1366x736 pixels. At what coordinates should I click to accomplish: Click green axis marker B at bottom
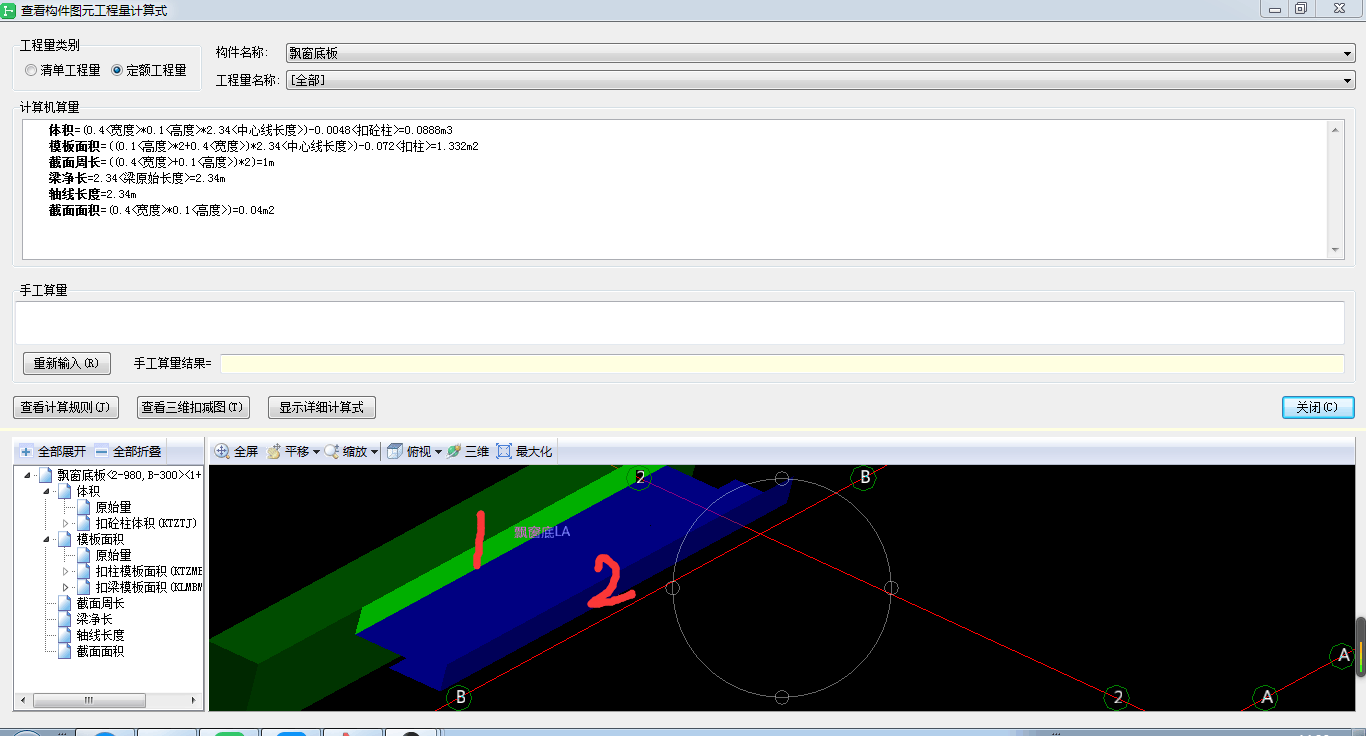tap(459, 697)
